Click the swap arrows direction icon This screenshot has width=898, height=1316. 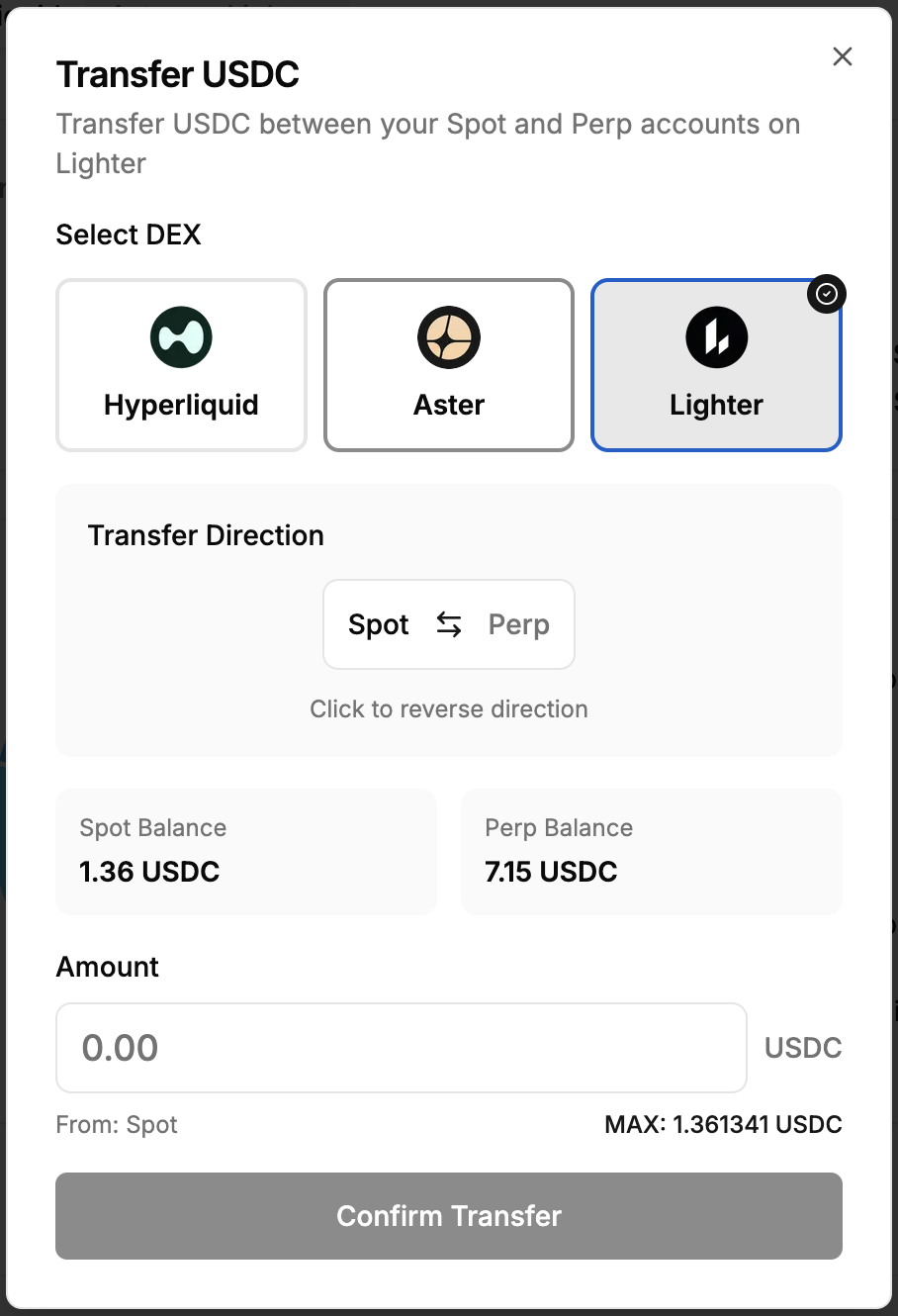tap(449, 624)
